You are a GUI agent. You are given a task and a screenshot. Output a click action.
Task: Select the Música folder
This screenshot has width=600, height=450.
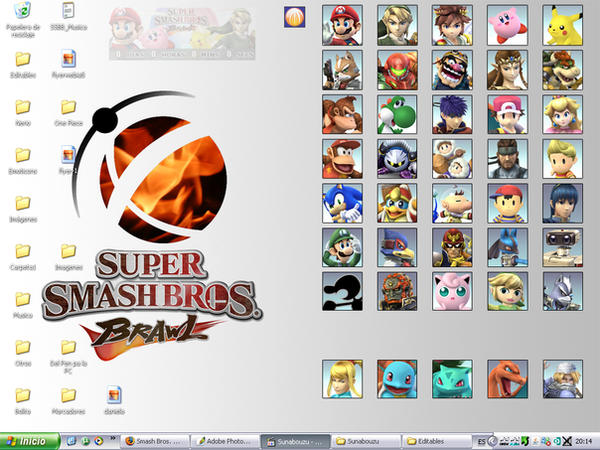click(x=23, y=305)
